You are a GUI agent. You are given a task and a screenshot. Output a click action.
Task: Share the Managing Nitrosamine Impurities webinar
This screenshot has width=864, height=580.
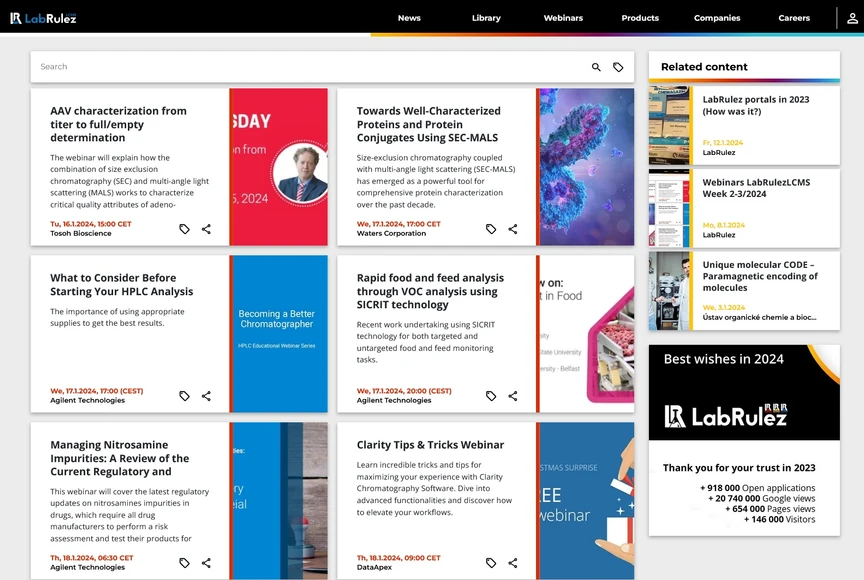206,563
